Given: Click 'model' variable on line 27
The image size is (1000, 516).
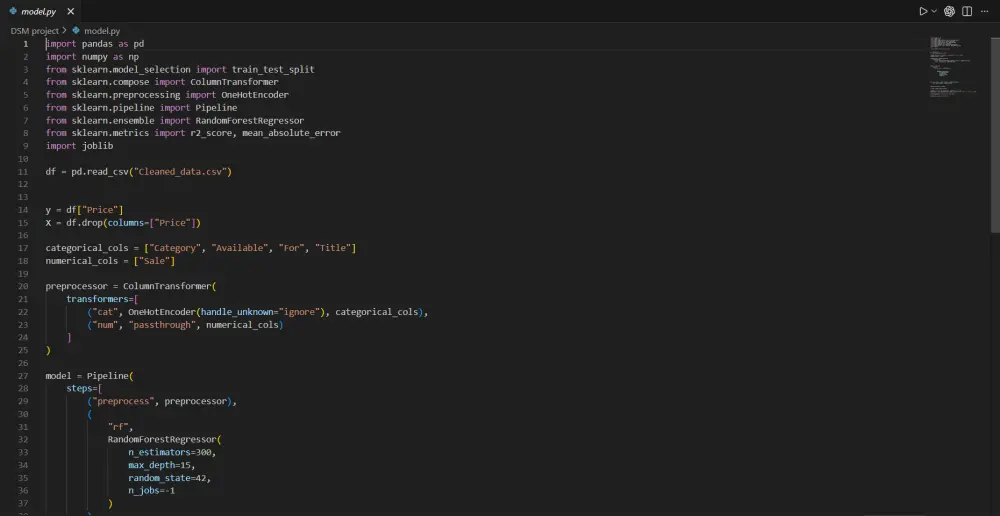Looking at the screenshot, I should 58,376.
